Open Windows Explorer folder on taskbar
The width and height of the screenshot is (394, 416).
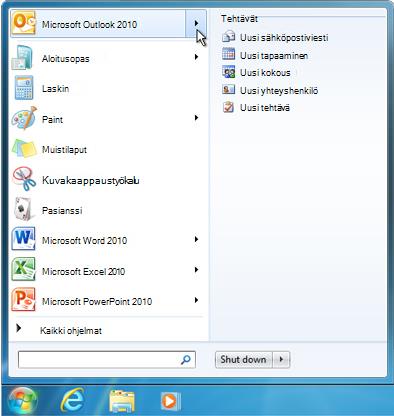(122, 401)
